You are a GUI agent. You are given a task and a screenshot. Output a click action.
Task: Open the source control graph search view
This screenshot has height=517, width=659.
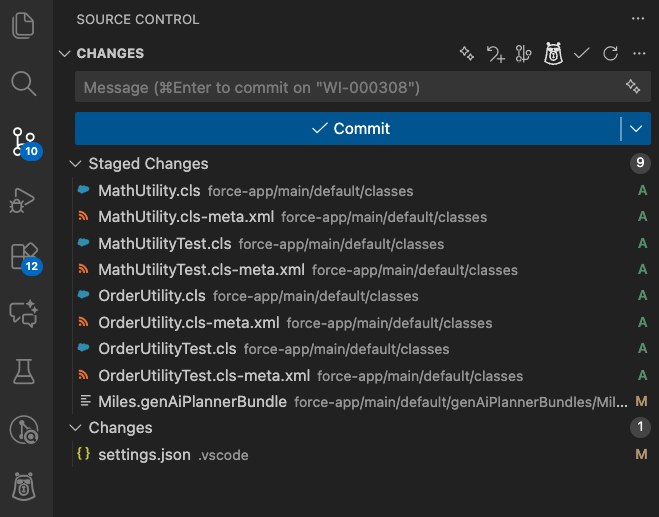[24, 430]
